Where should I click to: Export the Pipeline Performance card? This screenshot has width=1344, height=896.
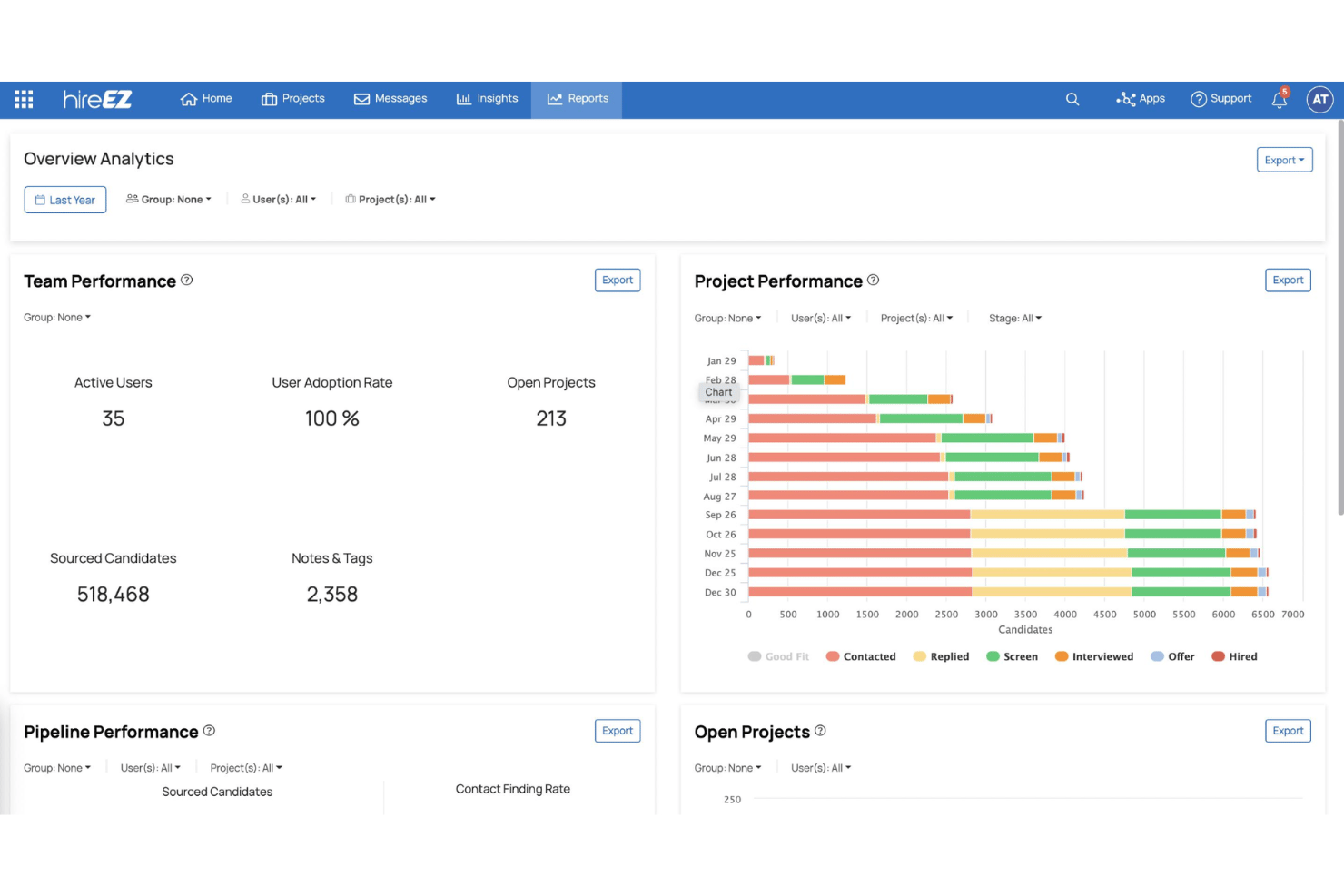tap(618, 731)
